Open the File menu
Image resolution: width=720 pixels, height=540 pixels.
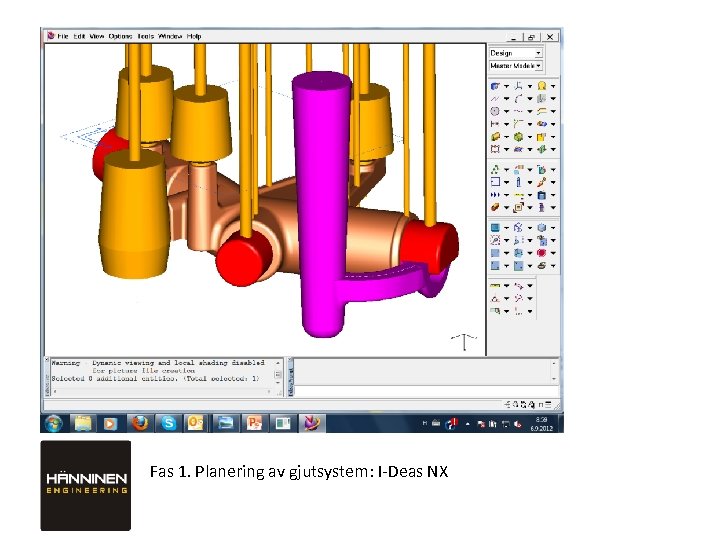(x=62, y=36)
